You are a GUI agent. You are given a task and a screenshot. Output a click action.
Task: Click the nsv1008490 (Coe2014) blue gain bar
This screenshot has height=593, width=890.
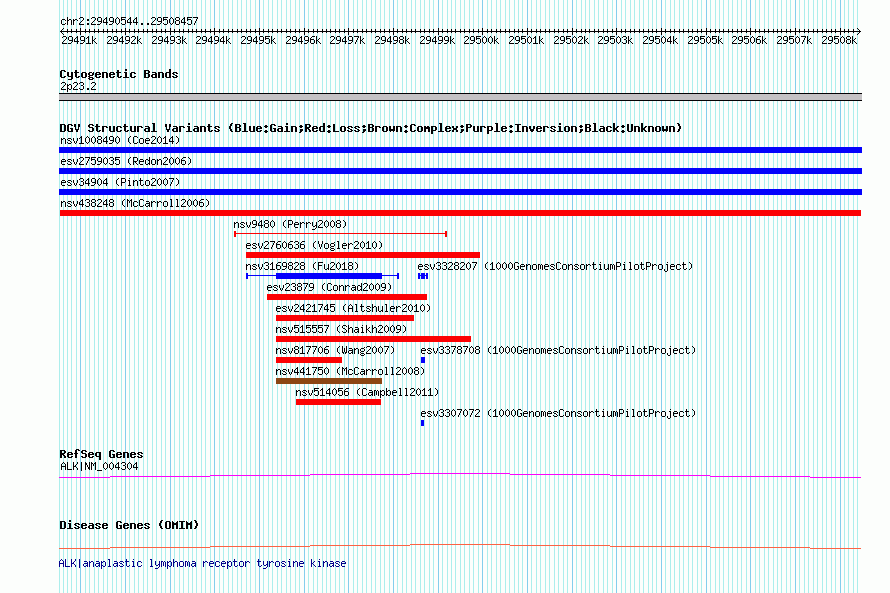460,150
